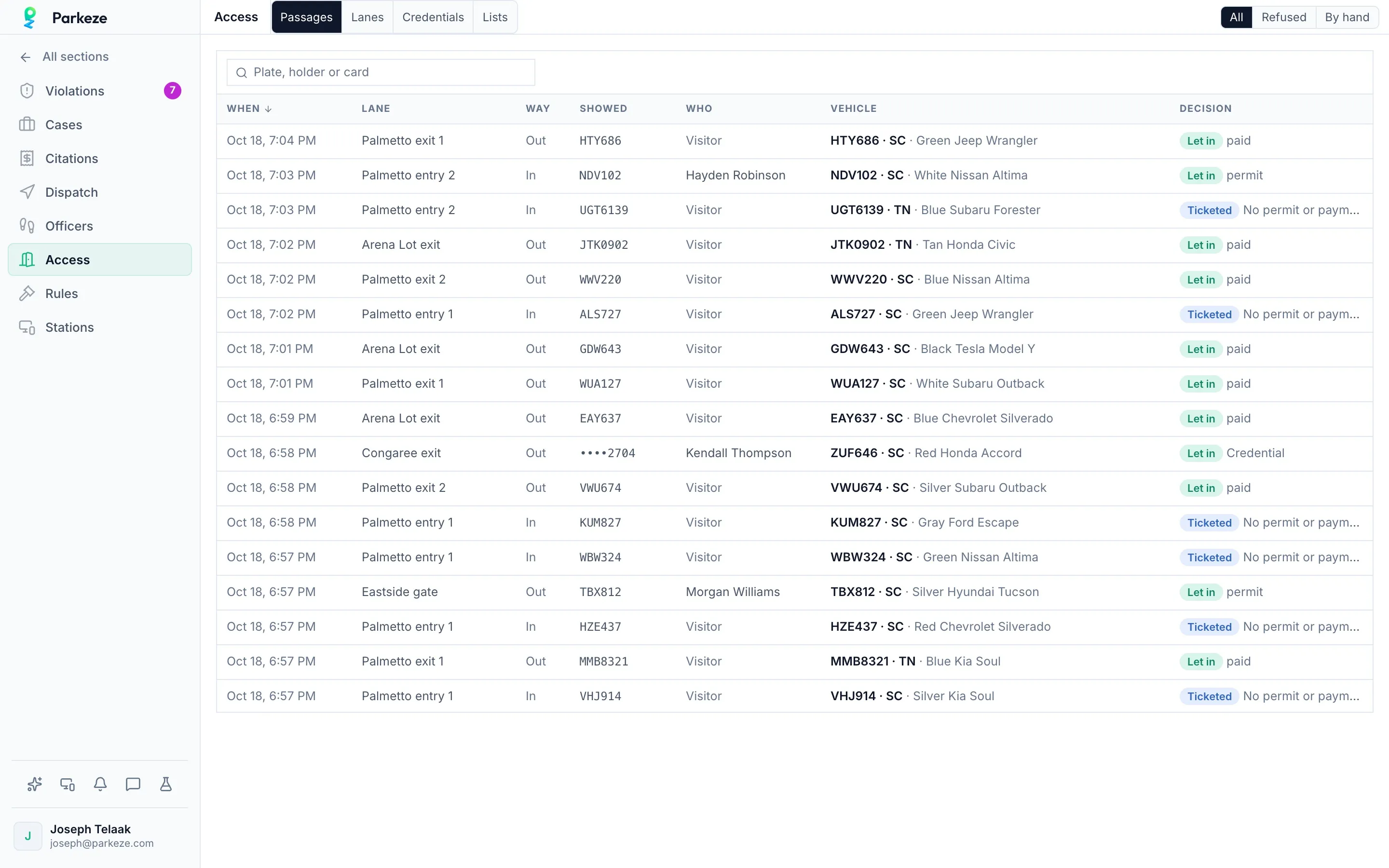Open Citations via its receipt icon
Viewport: 1389px width, 868px height.
(27, 159)
